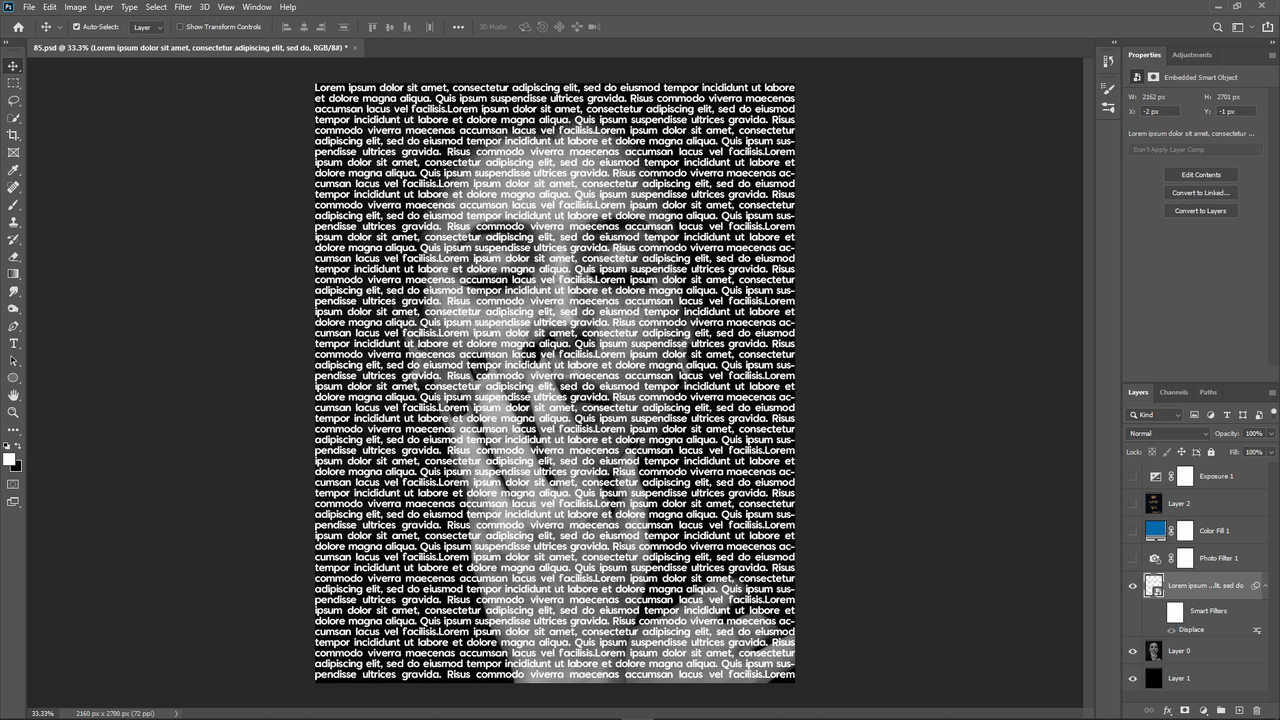Screen dimensions: 1280x720
Task: Open the Move tool preset picker arrow
Action: point(59,27)
